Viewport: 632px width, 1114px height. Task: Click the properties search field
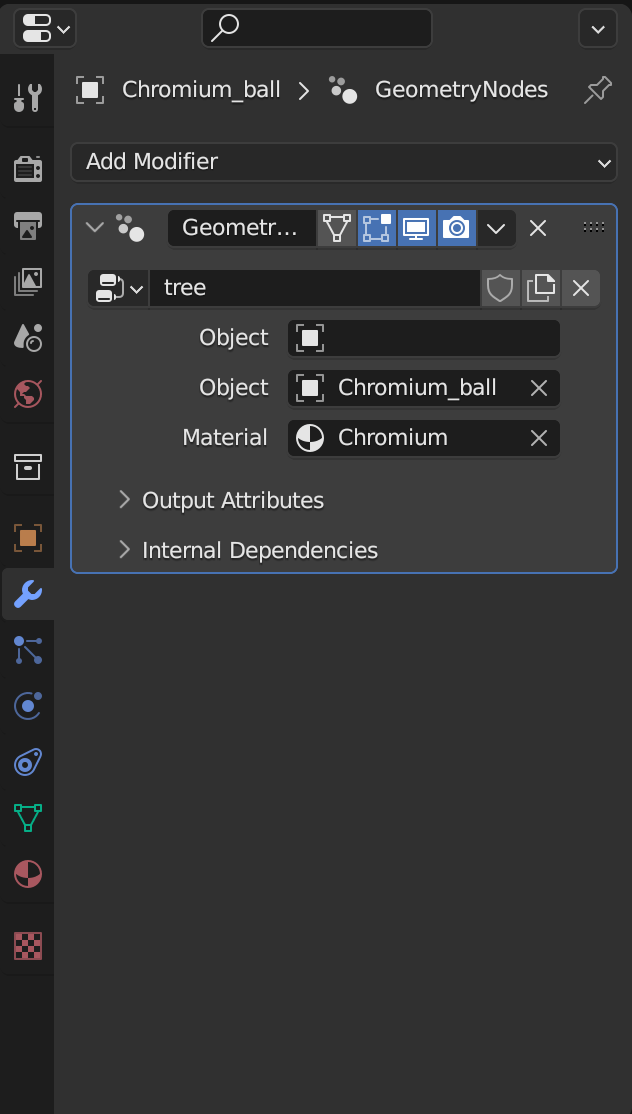317,28
